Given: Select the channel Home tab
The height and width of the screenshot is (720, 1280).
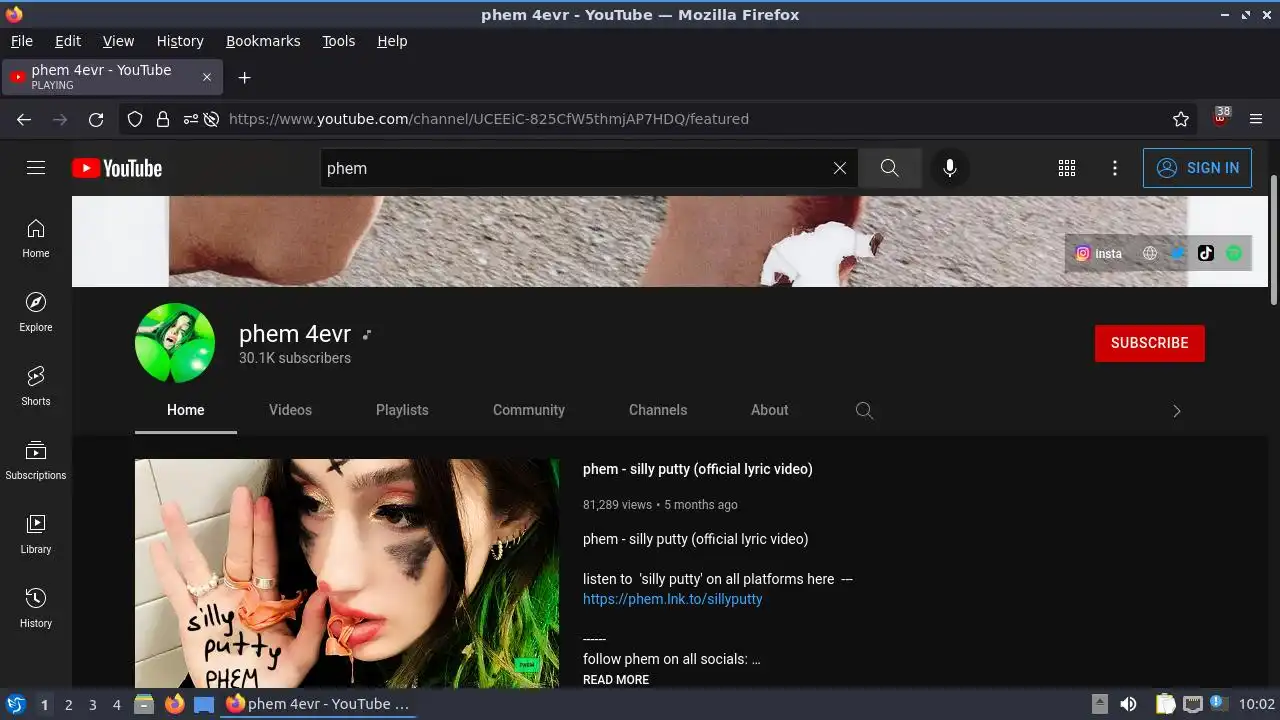Looking at the screenshot, I should (x=186, y=410).
